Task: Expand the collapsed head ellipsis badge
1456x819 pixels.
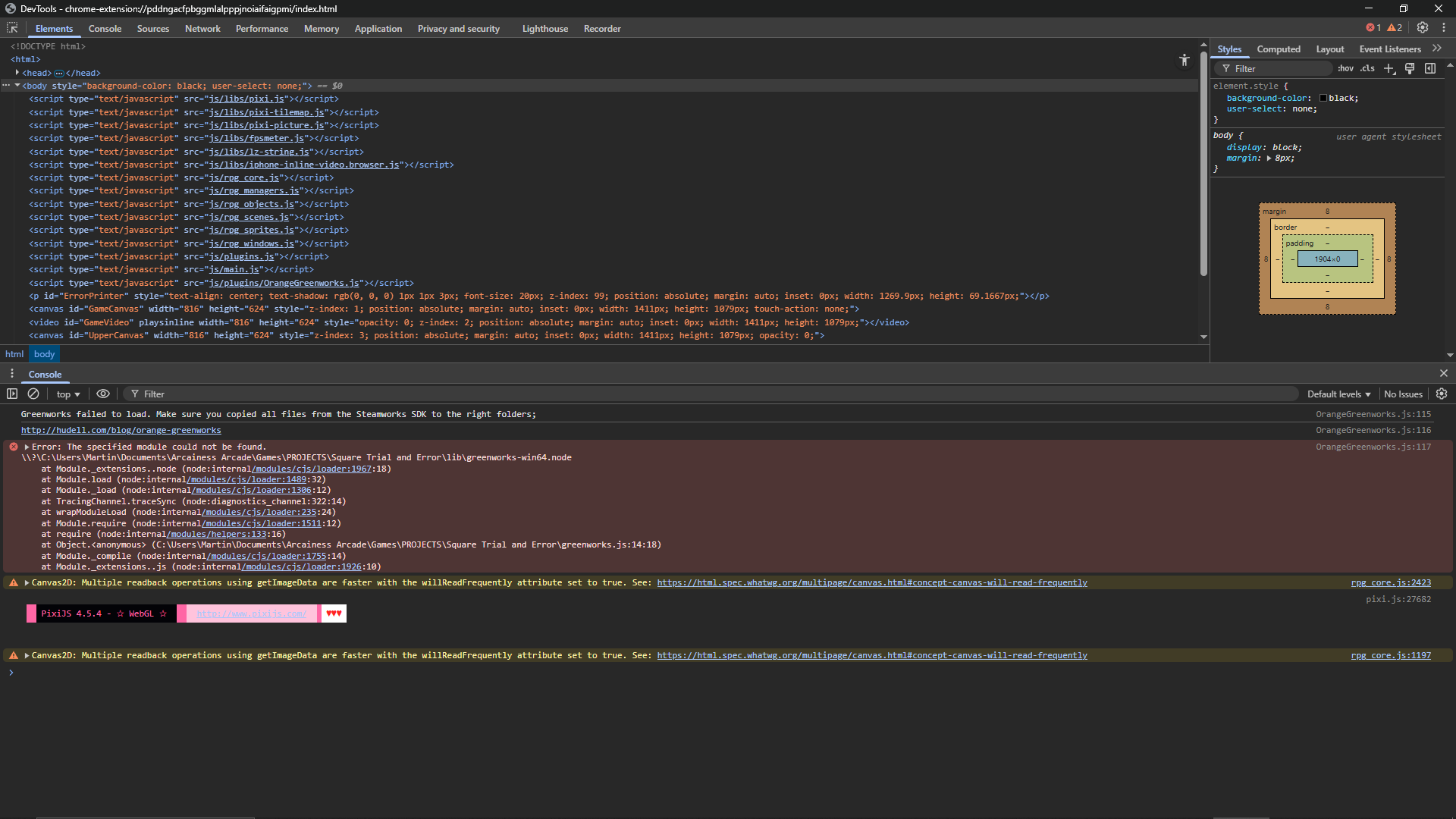Action: click(x=59, y=74)
